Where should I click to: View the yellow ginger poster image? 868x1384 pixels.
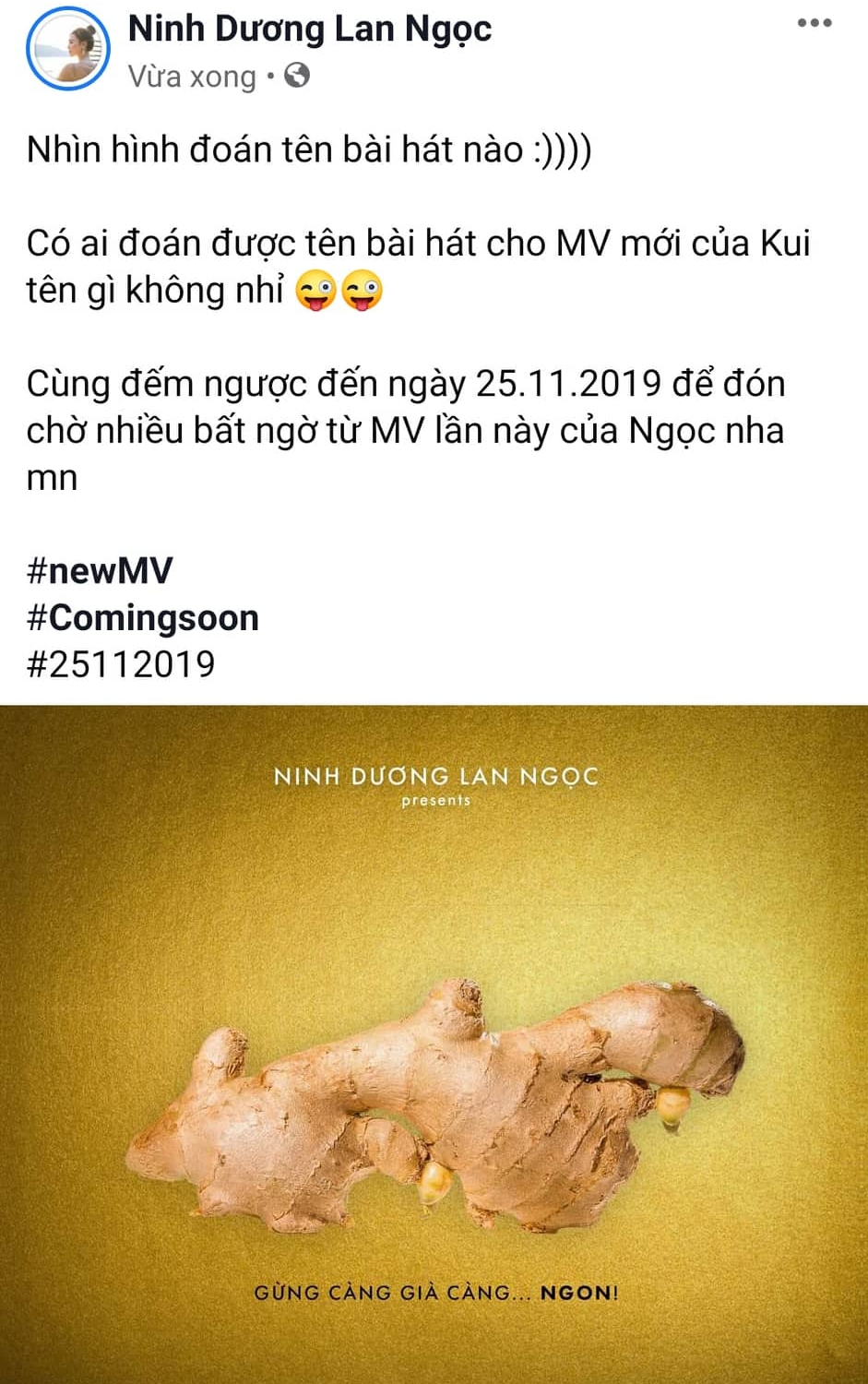coord(434,1044)
